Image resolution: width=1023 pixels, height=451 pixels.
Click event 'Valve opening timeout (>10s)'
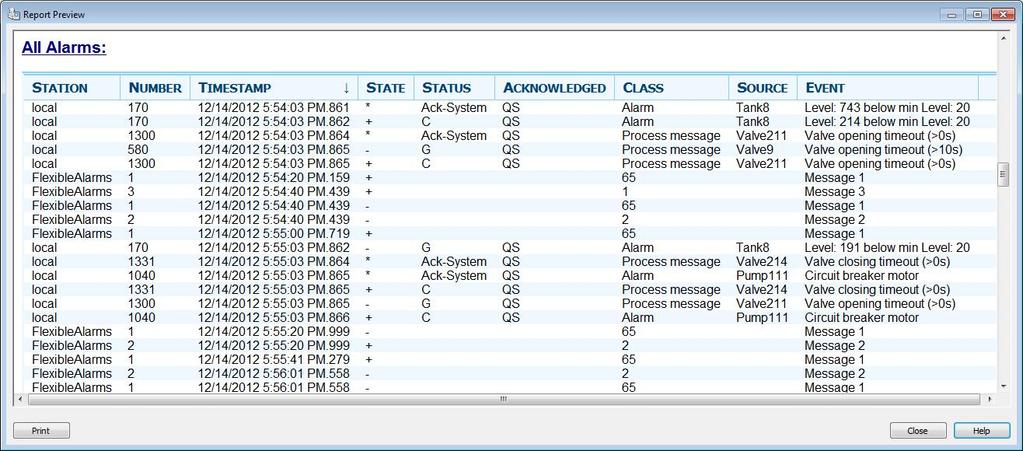(883, 149)
